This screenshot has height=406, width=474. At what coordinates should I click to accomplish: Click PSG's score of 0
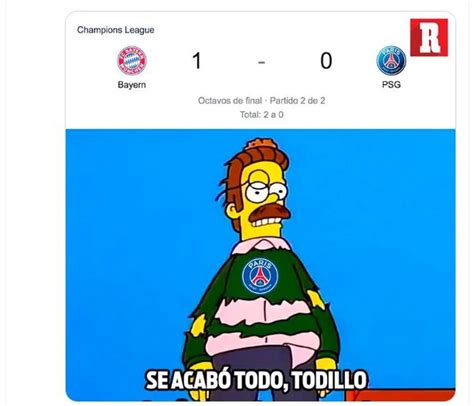click(x=326, y=61)
